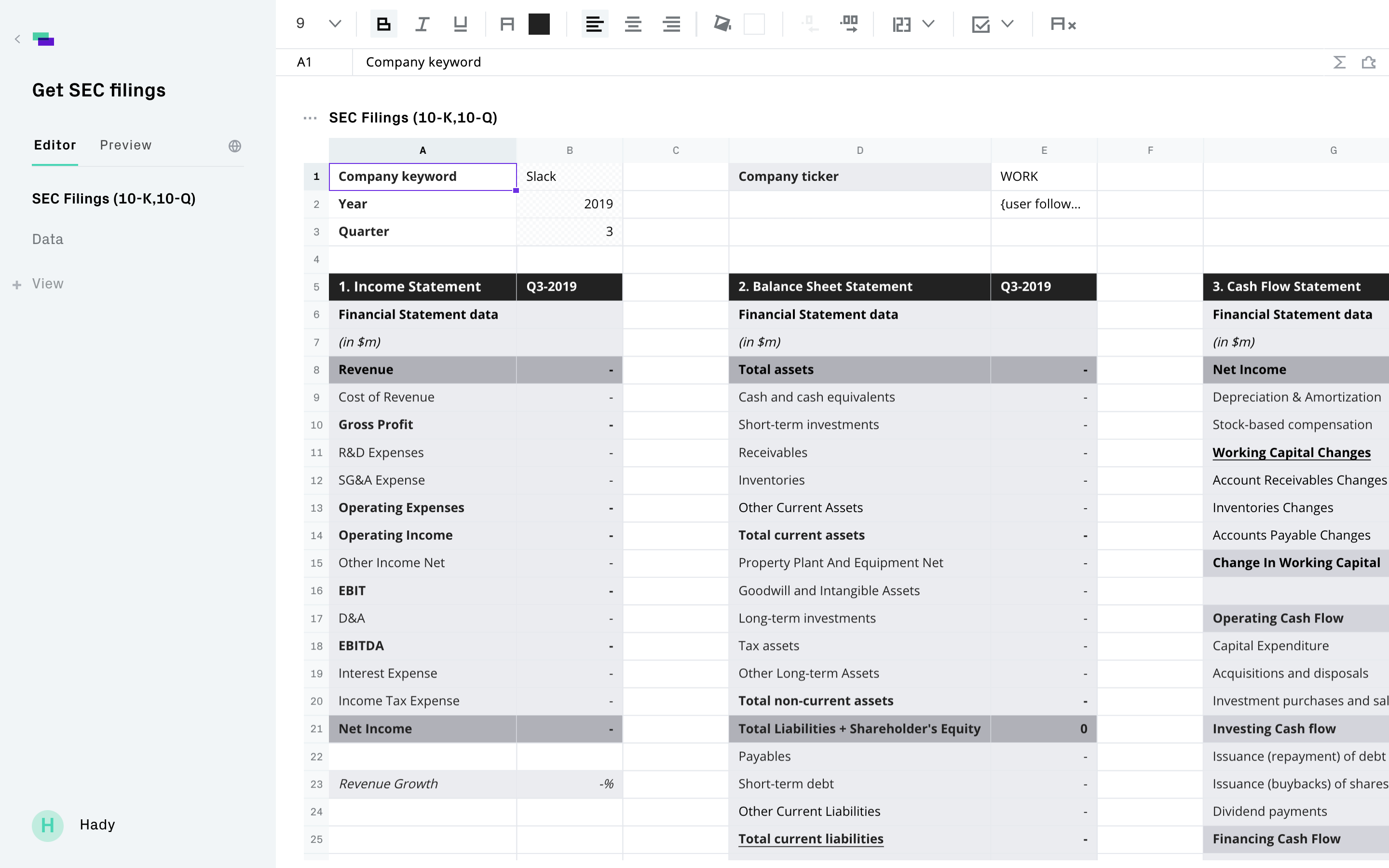Switch to the Preview tab
Image resolution: width=1389 pixels, height=868 pixels.
(x=126, y=145)
